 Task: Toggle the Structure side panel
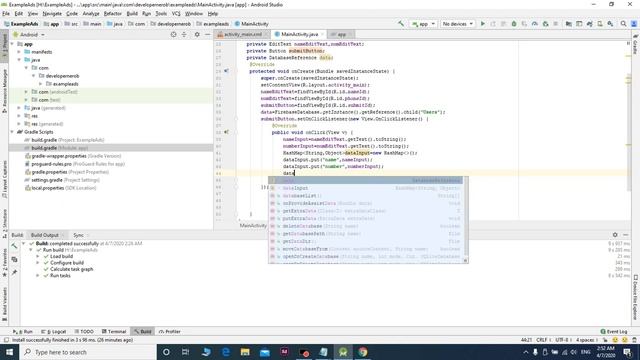4,224
